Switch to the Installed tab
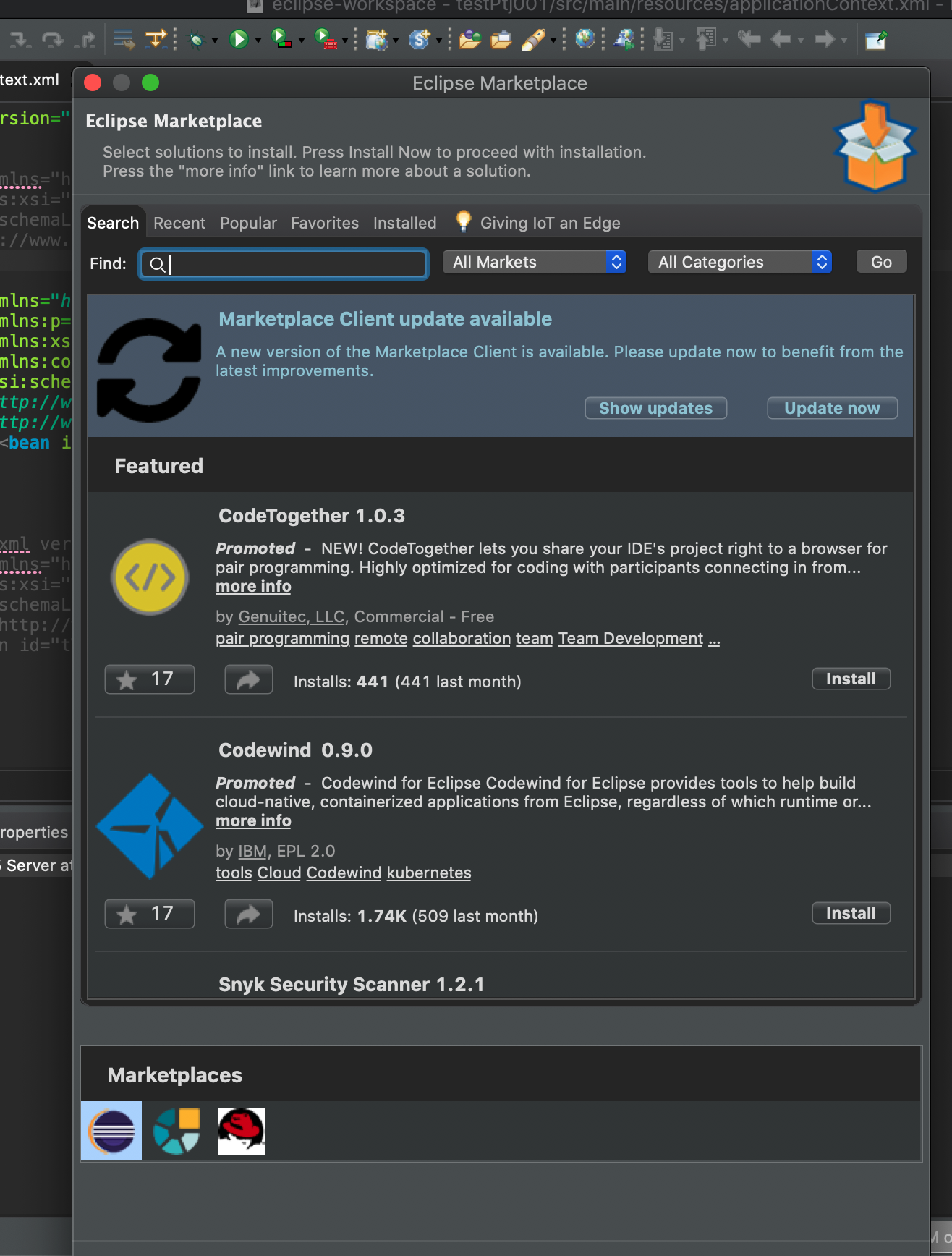Image resolution: width=952 pixels, height=1256 pixels. pyautogui.click(x=405, y=223)
